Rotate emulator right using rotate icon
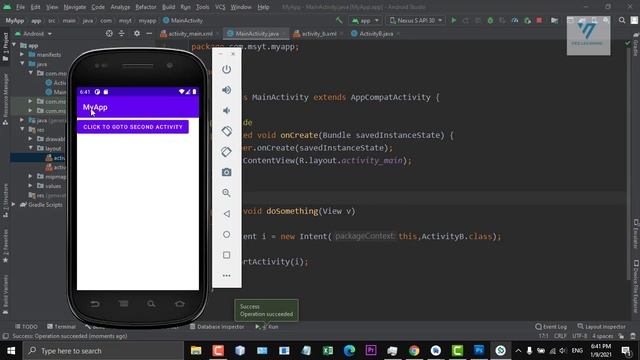Viewport: 640px width, 360px height. pyautogui.click(x=227, y=151)
